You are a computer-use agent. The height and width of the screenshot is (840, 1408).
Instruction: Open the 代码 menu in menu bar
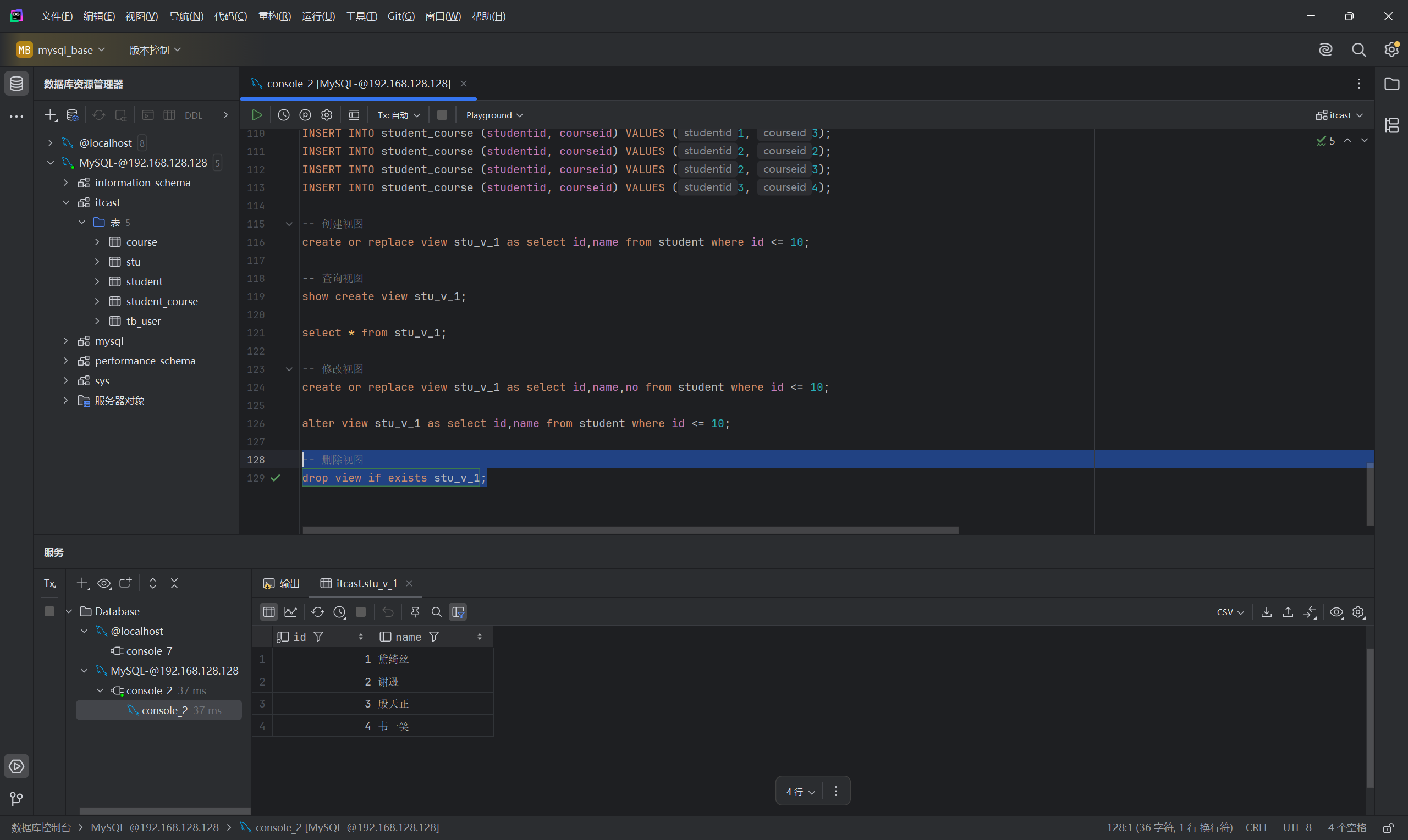point(230,16)
